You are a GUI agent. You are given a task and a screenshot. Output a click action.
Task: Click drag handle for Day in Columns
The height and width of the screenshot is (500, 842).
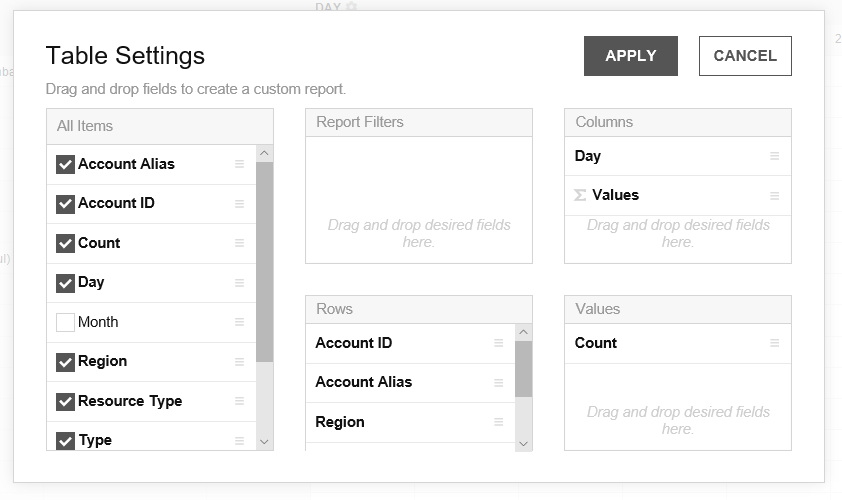[774, 156]
